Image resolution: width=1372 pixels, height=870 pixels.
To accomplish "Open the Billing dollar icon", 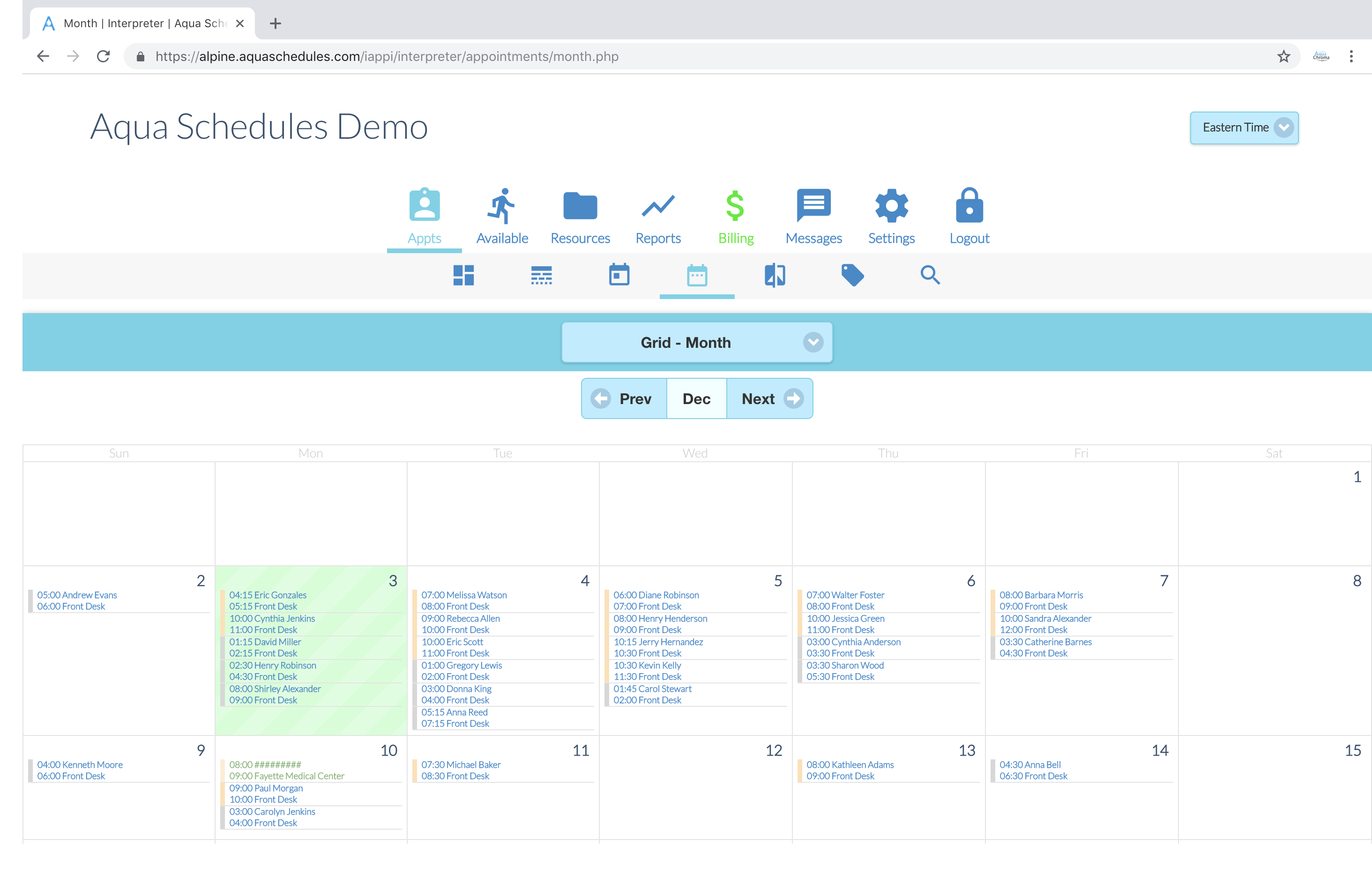I will [735, 206].
